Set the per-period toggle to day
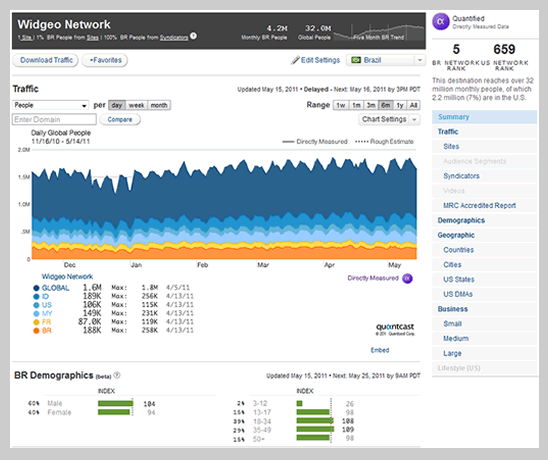Screen dimensions: 548x460 (x=117, y=105)
